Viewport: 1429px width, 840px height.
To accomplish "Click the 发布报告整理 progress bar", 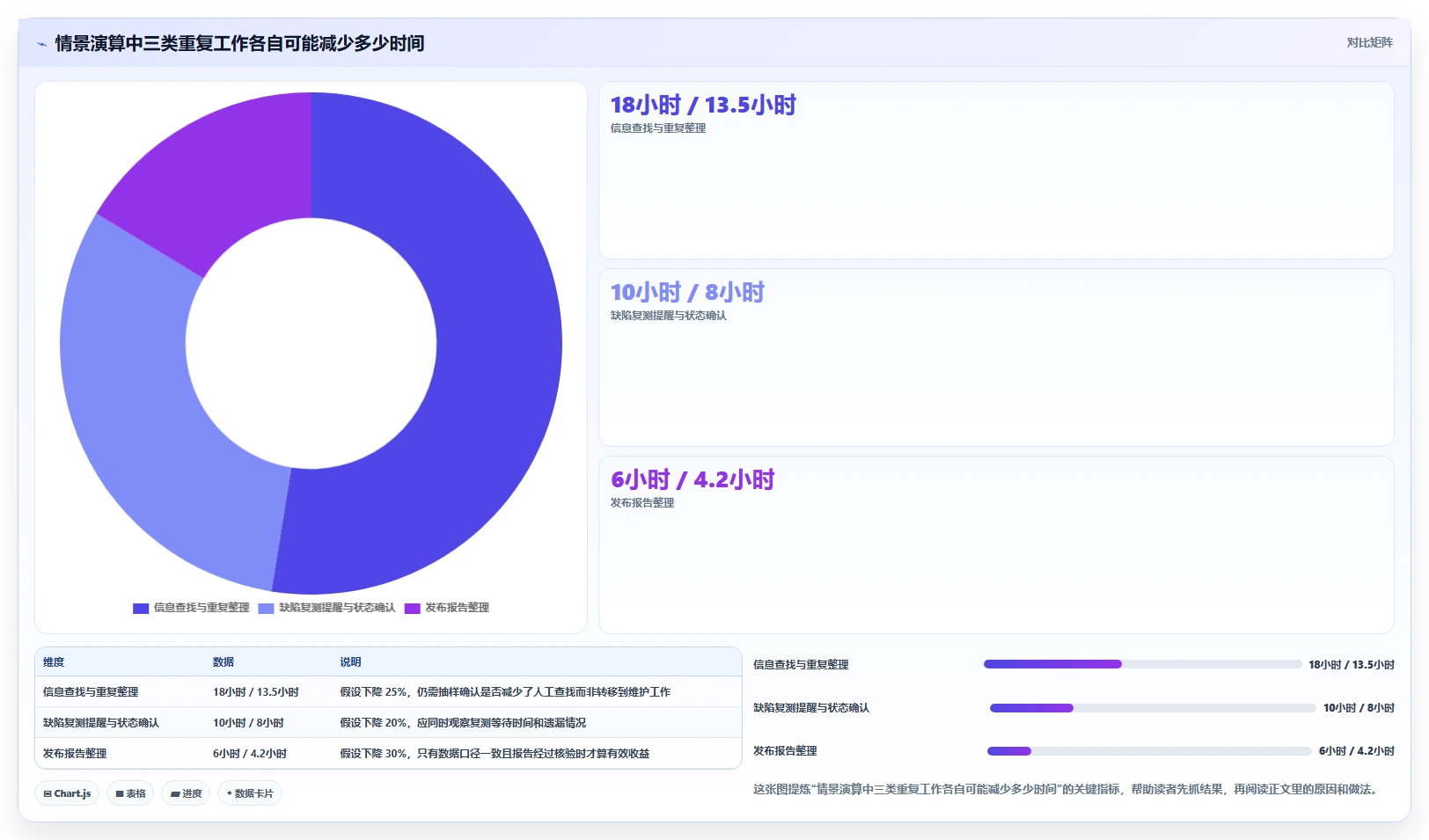I will tap(1149, 750).
